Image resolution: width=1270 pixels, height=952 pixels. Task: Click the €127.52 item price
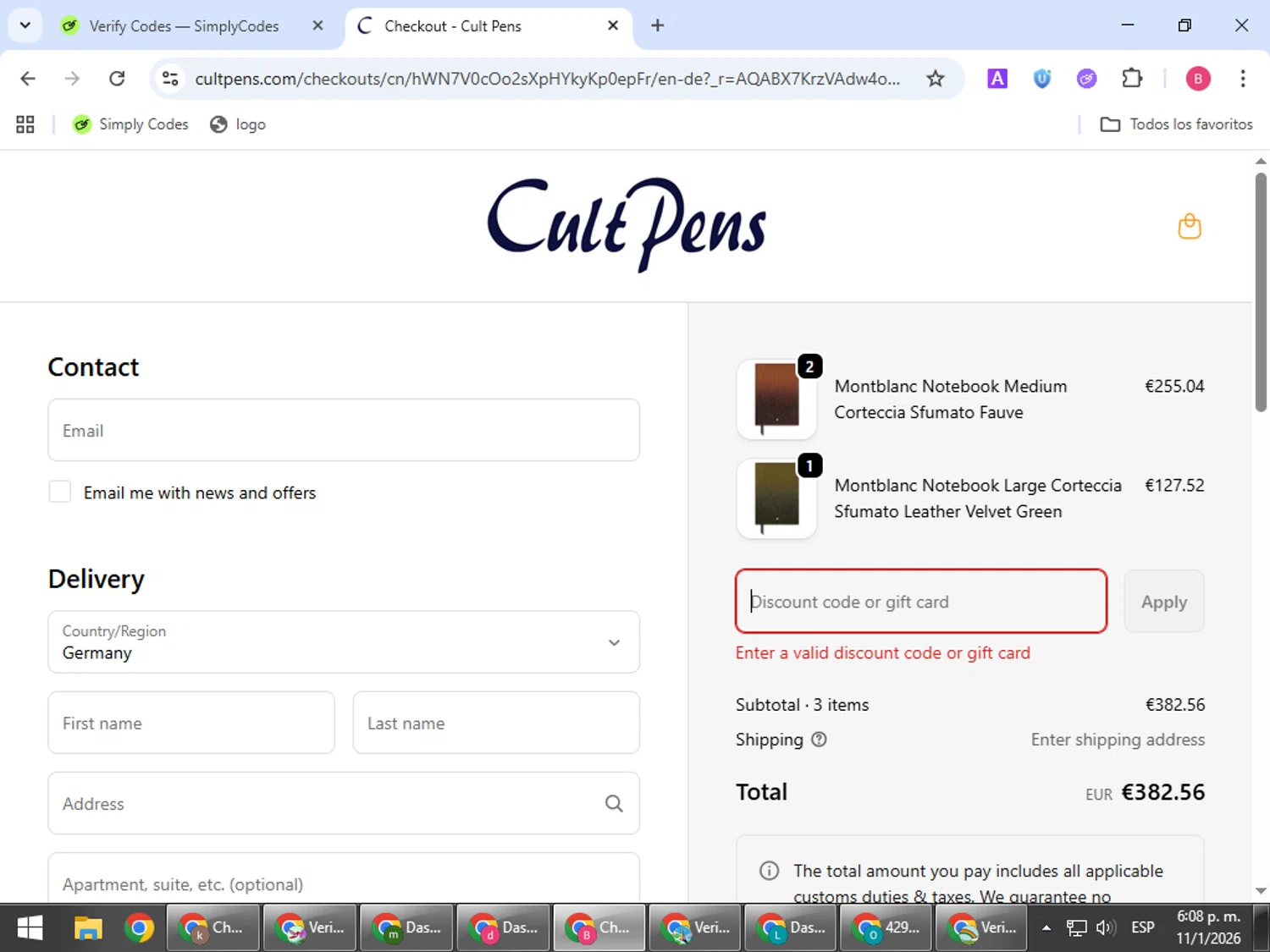pyautogui.click(x=1174, y=485)
